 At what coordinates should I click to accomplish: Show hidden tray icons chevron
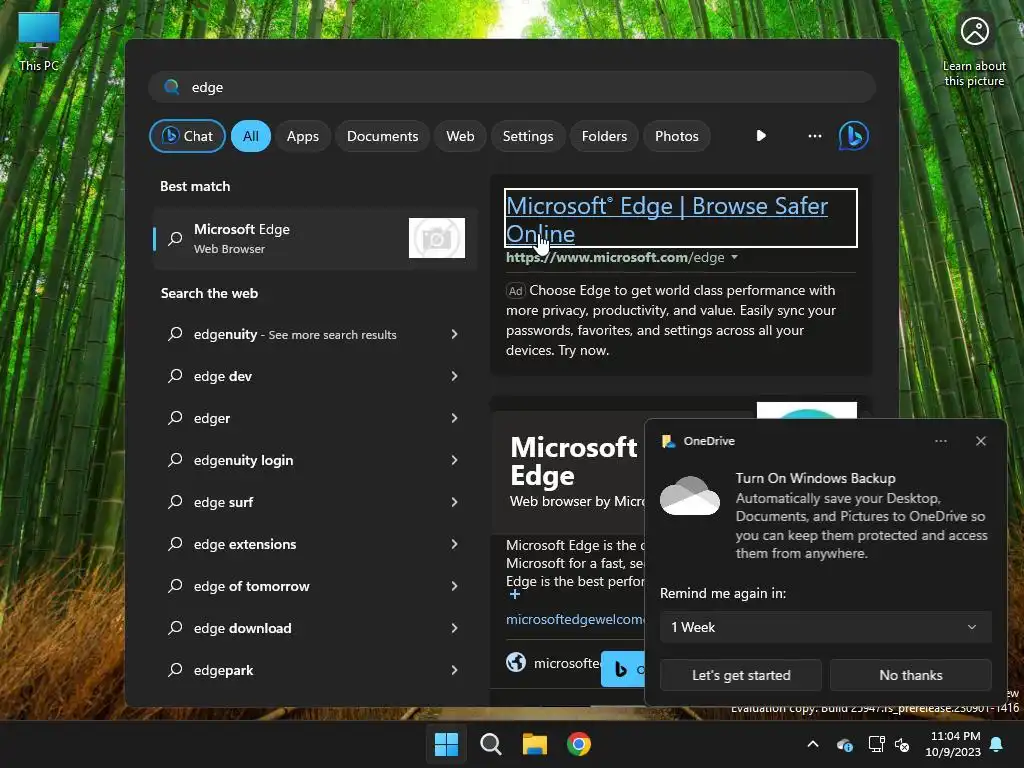click(813, 744)
